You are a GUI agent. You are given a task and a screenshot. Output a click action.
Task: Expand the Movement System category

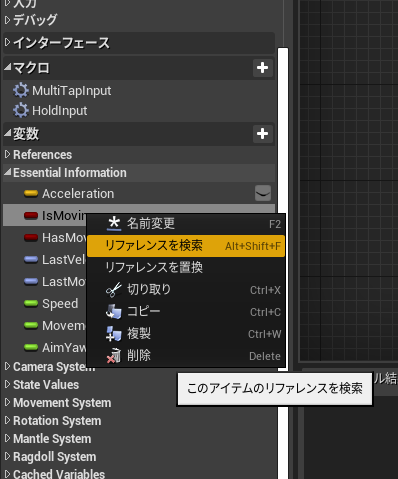coord(7,403)
